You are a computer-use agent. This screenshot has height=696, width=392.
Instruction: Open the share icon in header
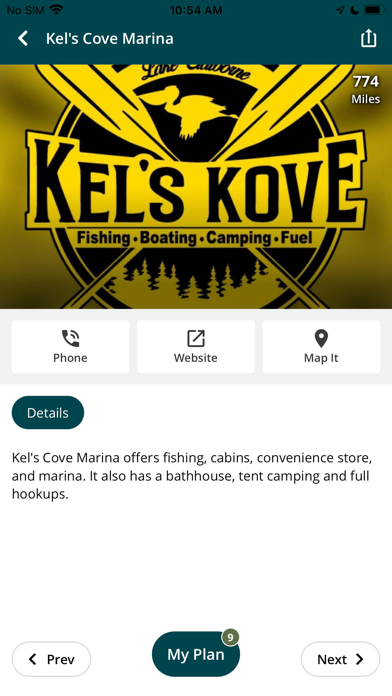[x=368, y=39]
